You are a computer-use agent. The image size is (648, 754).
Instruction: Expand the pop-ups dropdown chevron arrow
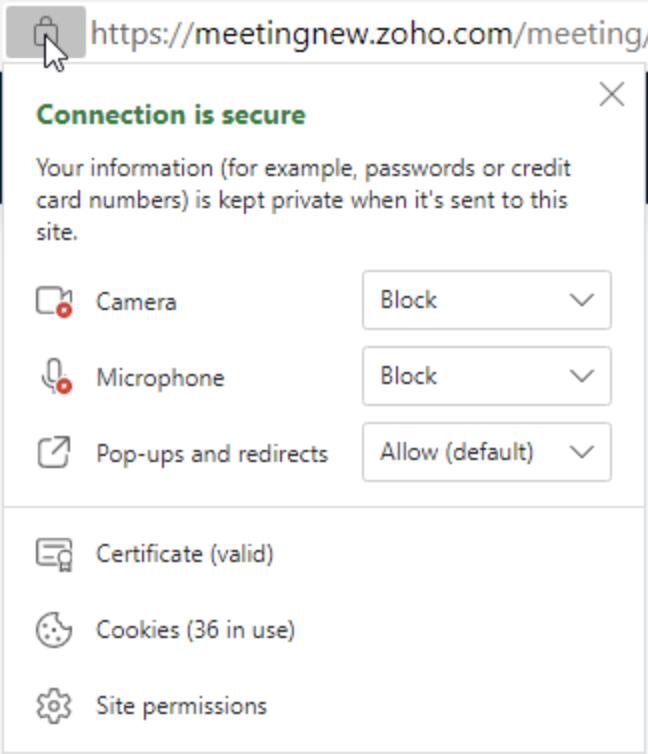pyautogui.click(x=581, y=452)
